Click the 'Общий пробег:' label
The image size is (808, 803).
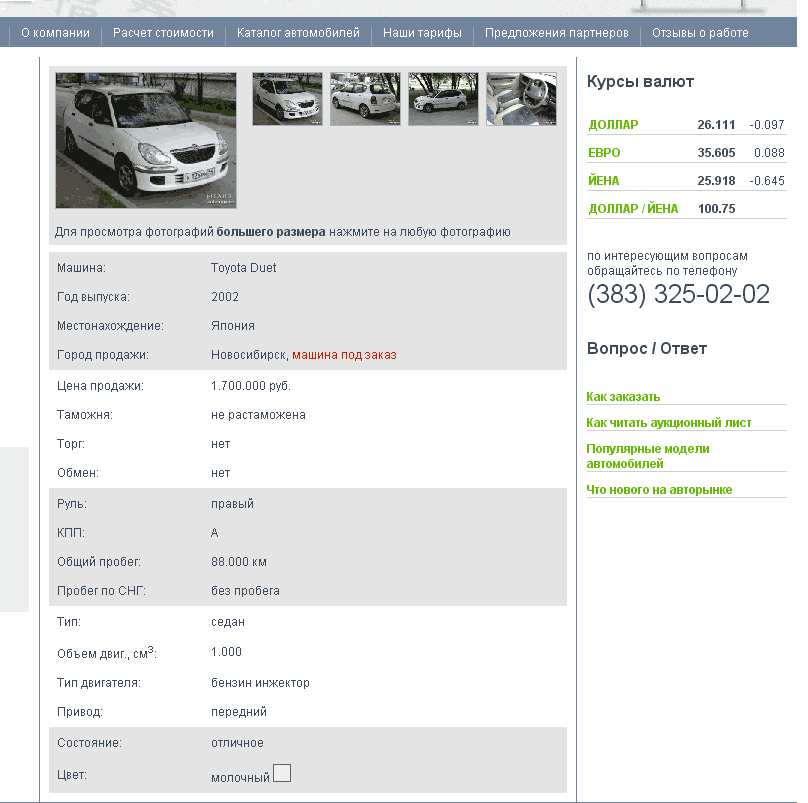point(99,562)
